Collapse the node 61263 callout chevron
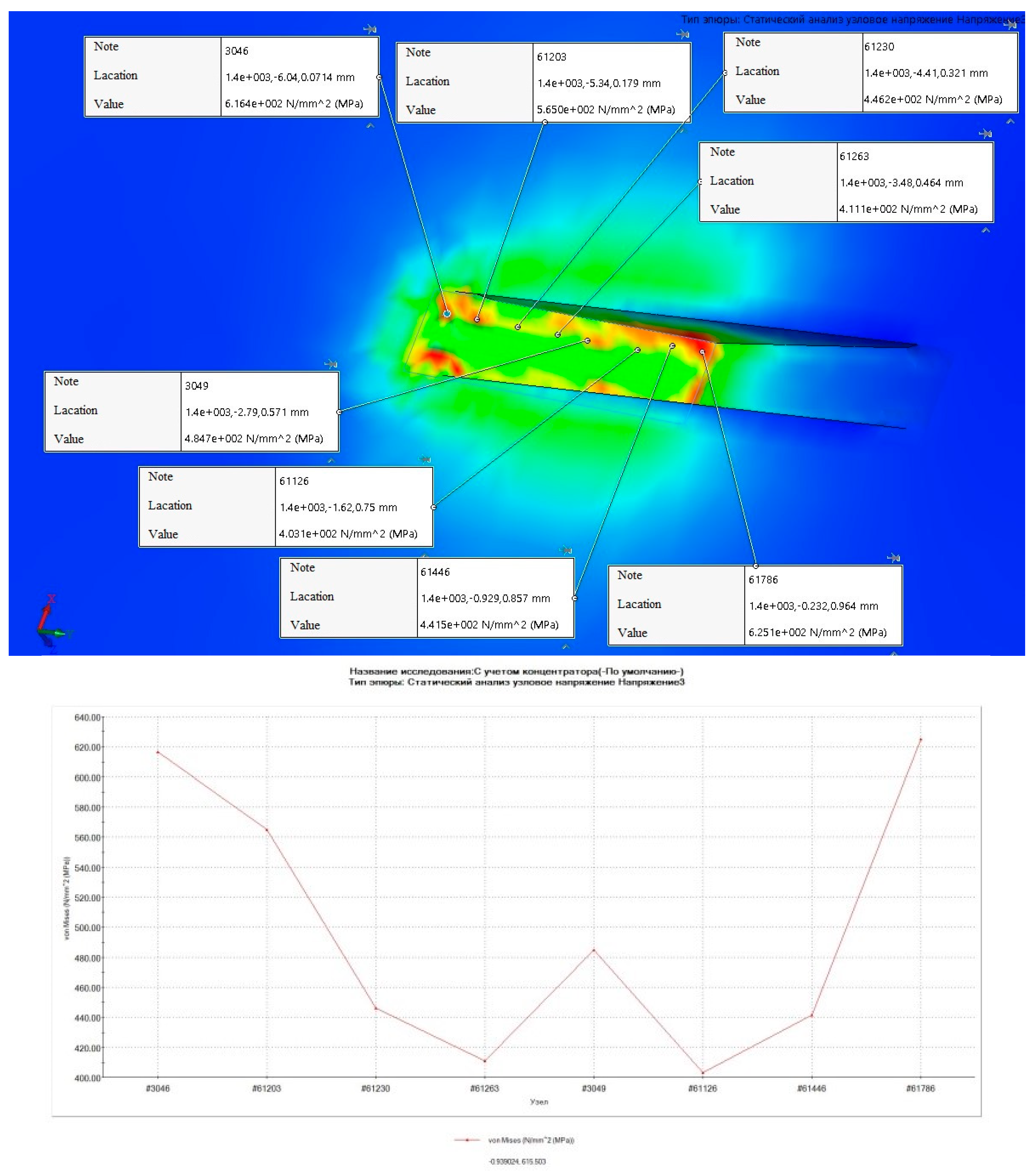The image size is (1036, 1173). [985, 230]
